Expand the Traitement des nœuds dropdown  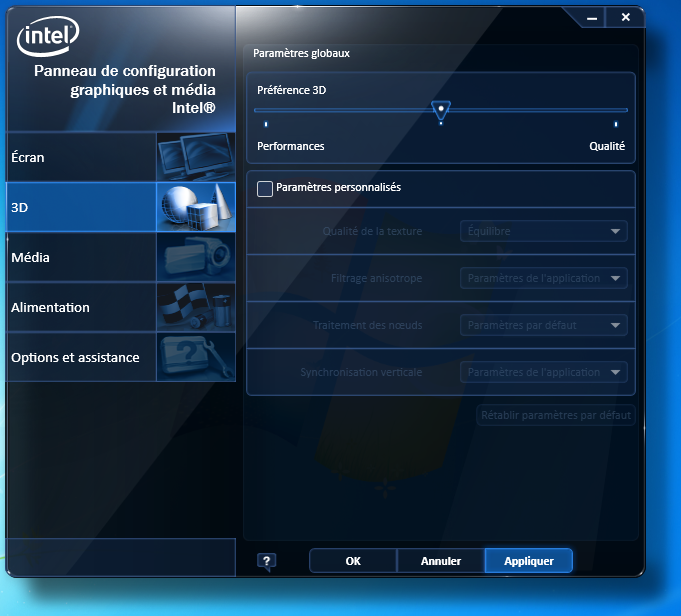click(544, 325)
